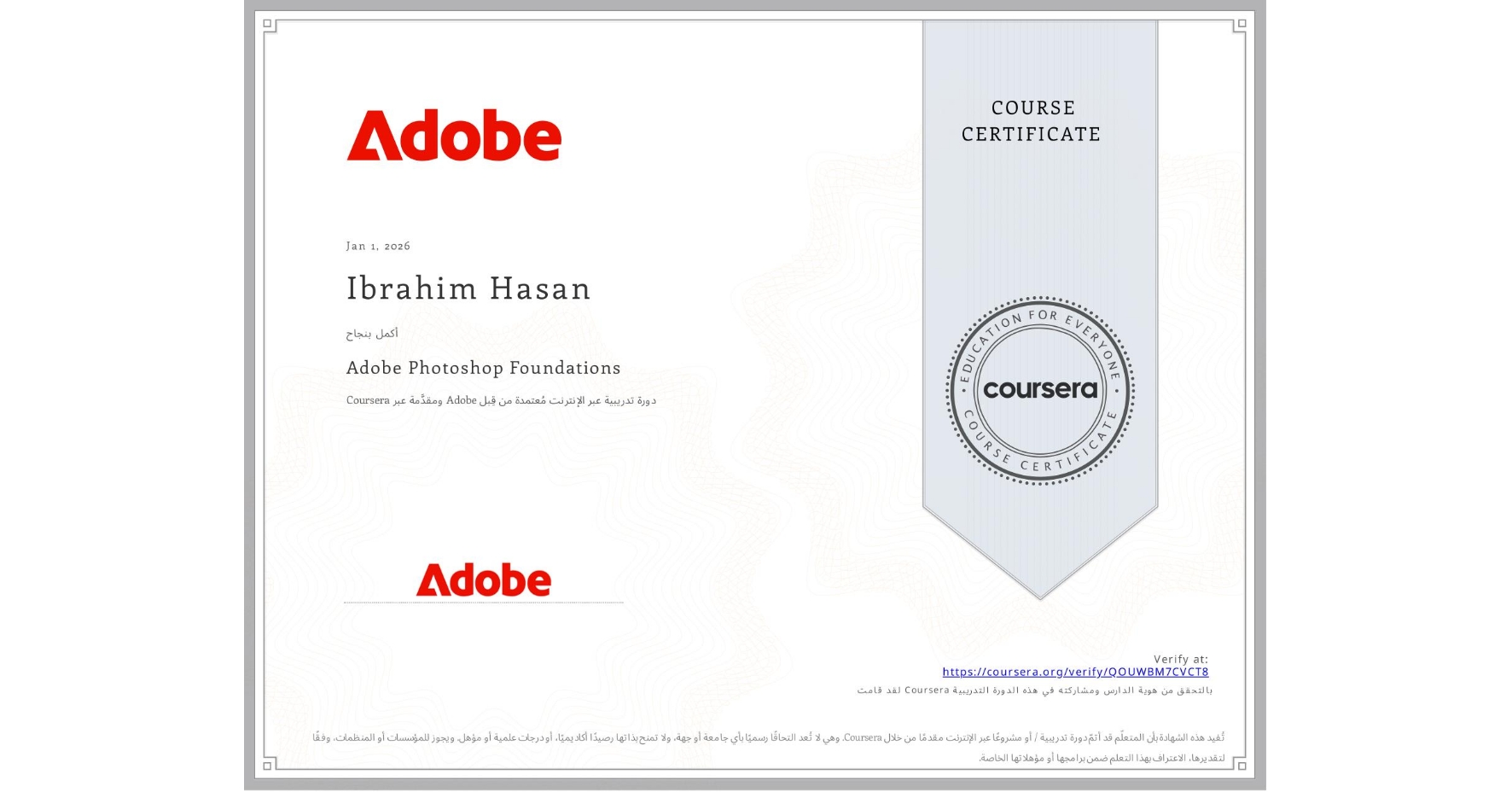
Task: Click the Arabic line mentioning Adobe and Coursera
Action: (x=501, y=399)
